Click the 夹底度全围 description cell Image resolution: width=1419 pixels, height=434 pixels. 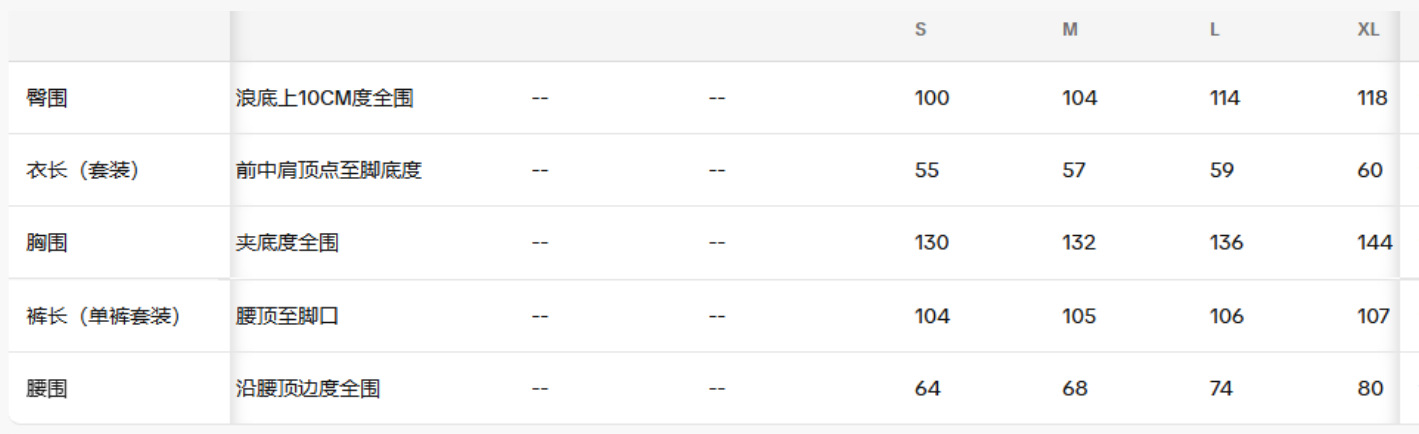click(x=287, y=242)
